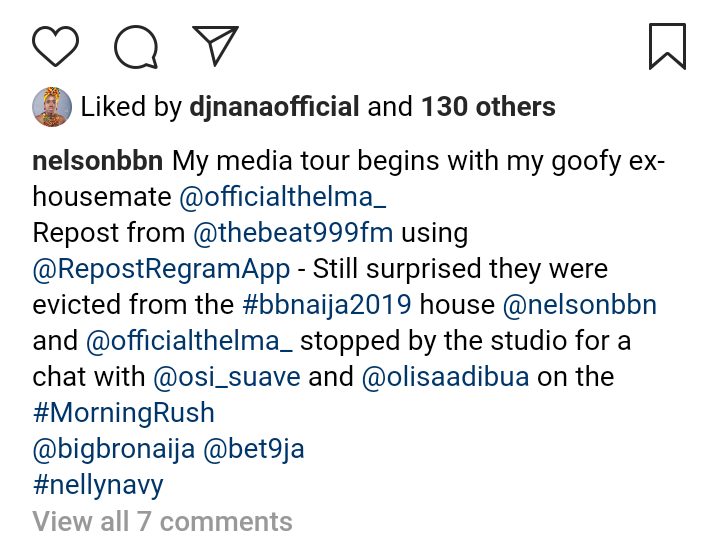This screenshot has height=550, width=720.
Task: Visit the @bet9ja mention
Action: 253,449
